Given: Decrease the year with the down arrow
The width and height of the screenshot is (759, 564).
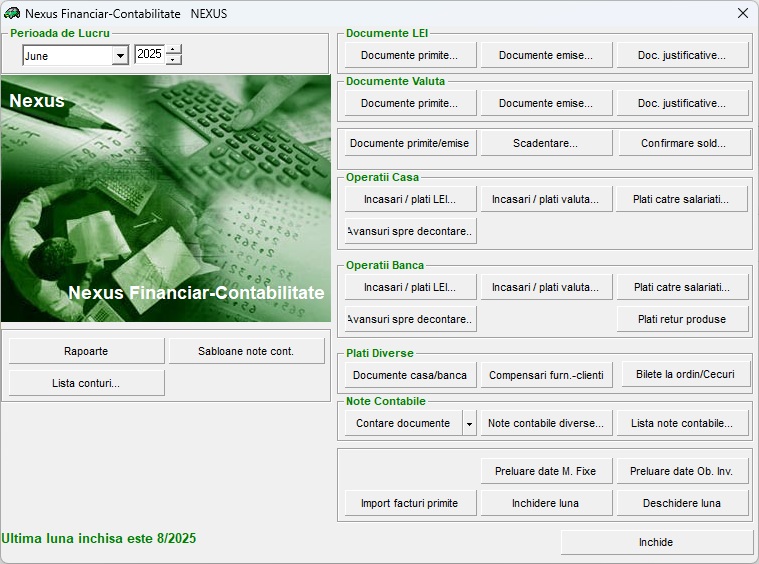Looking at the screenshot, I should pos(173,60).
